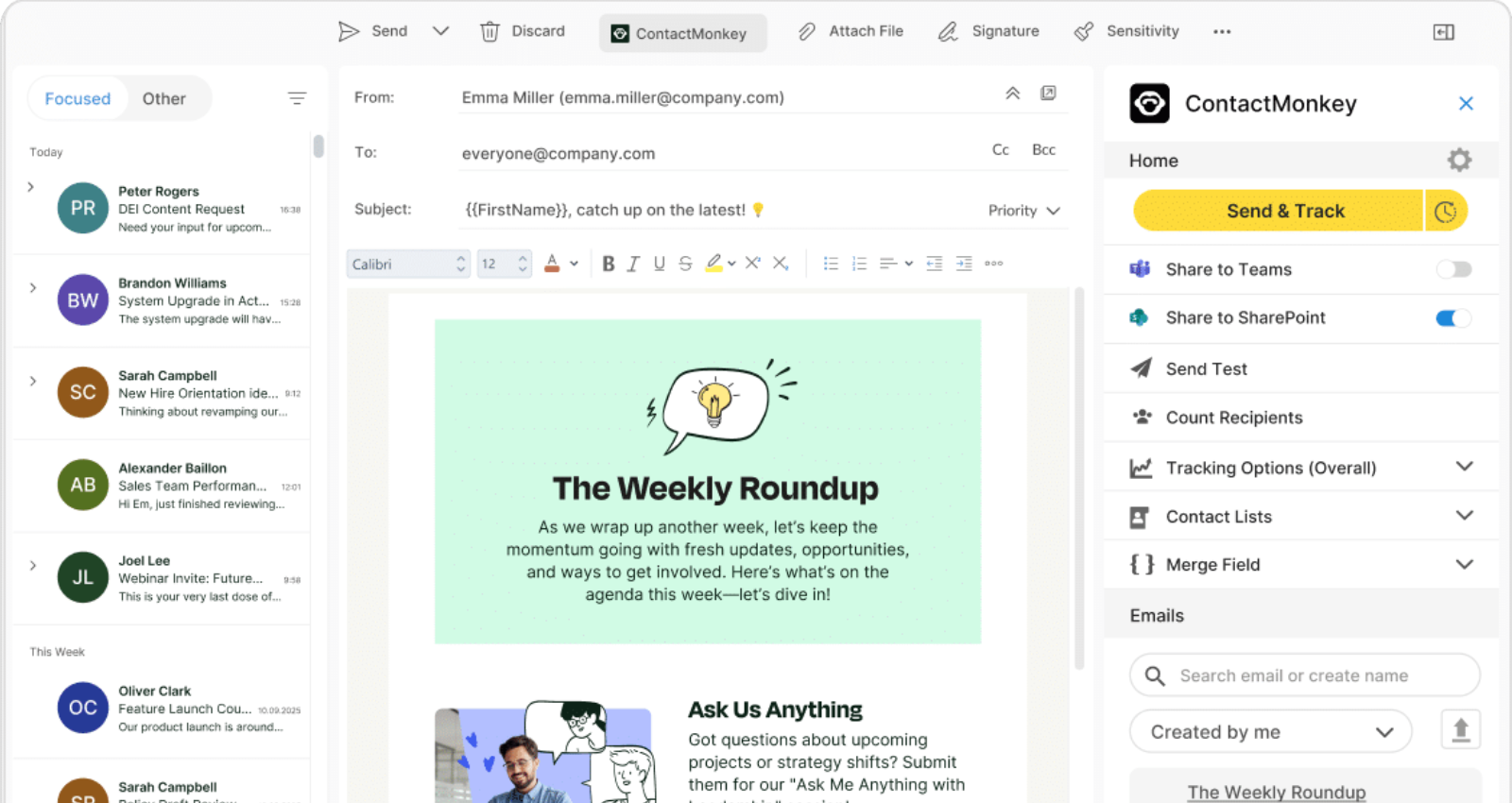Insert a bulleted list

coord(831,264)
